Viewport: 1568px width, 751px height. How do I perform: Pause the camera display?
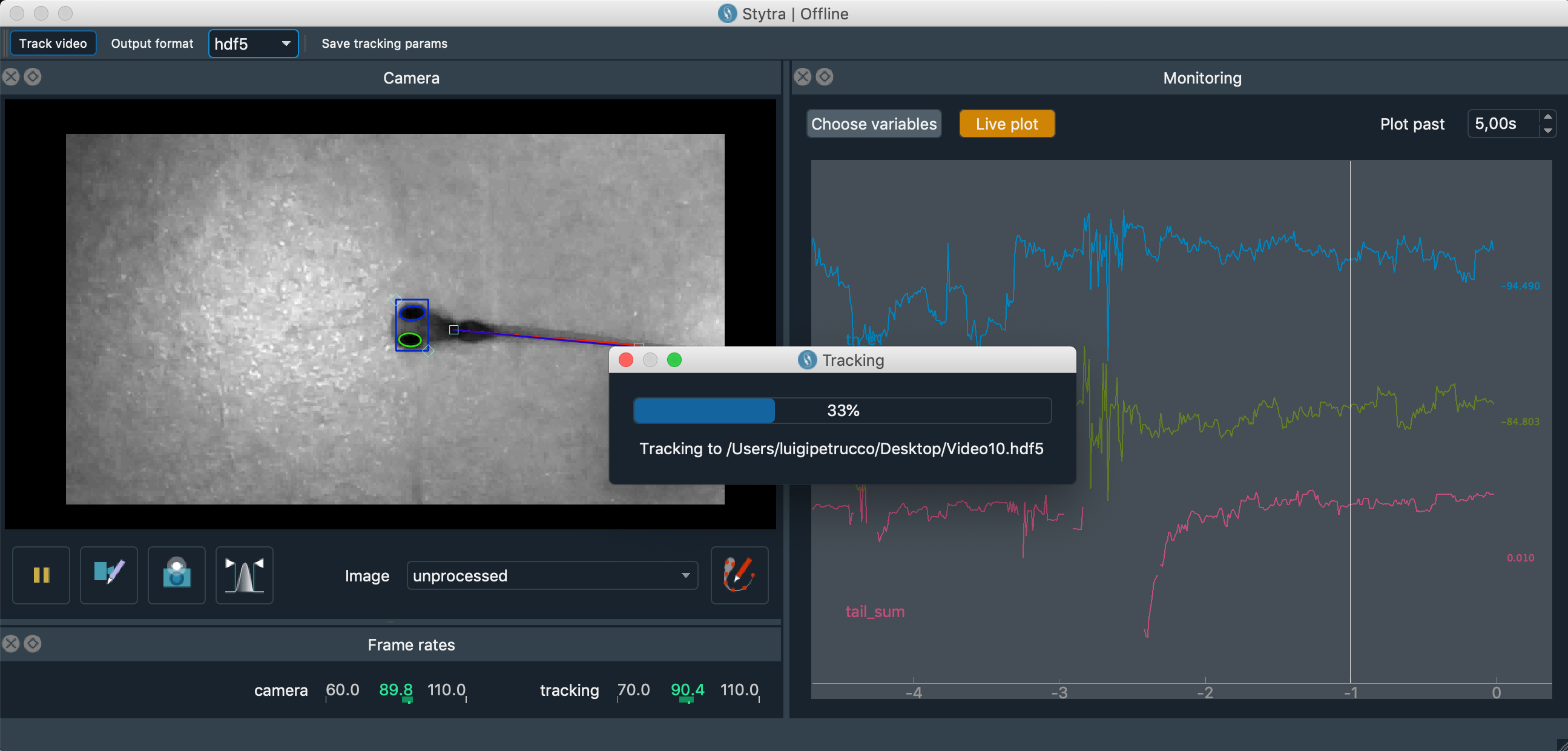coord(41,574)
